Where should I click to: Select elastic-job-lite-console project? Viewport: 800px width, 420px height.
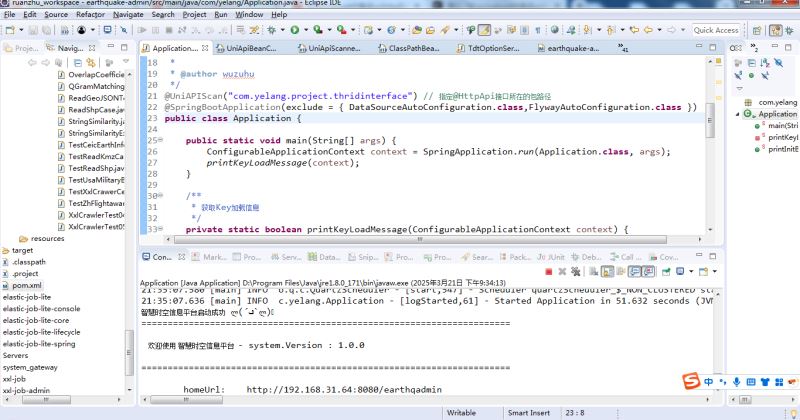tap(41, 309)
